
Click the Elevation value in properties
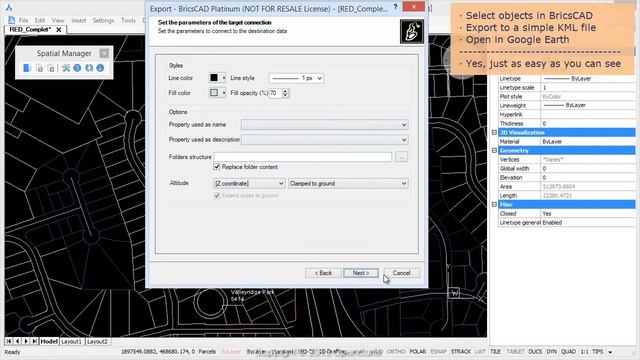click(588, 178)
